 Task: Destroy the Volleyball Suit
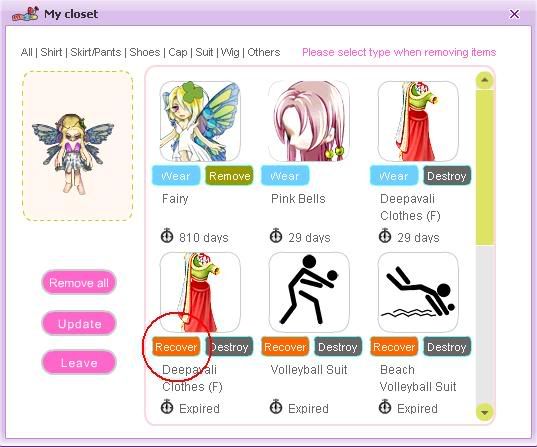(x=338, y=347)
